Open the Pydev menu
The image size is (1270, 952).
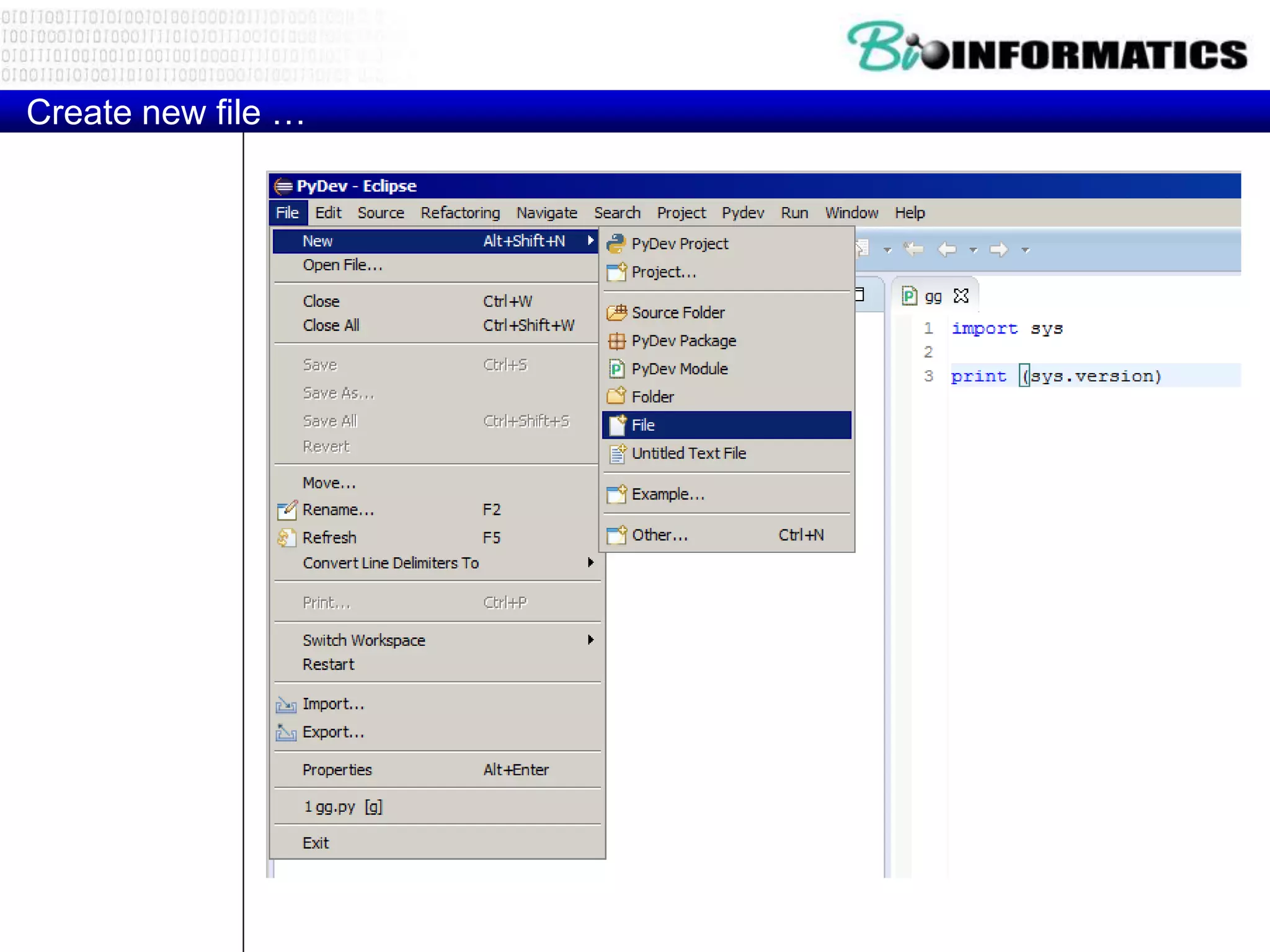[x=743, y=213]
